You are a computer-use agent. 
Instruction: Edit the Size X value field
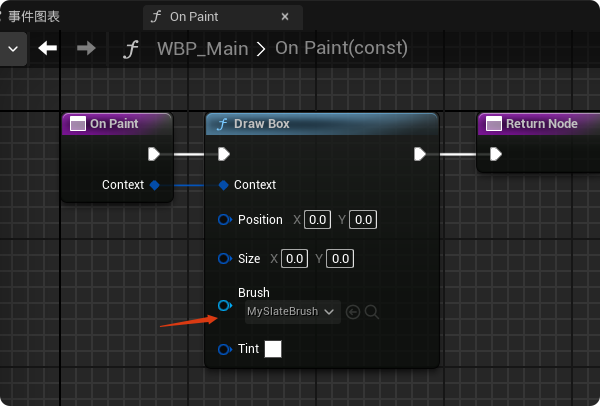pyautogui.click(x=294, y=259)
